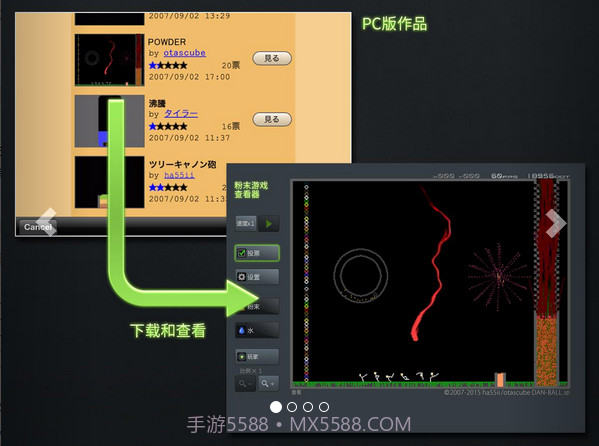Play the simulation with the green play button
This screenshot has width=599, height=446.
pos(269,224)
